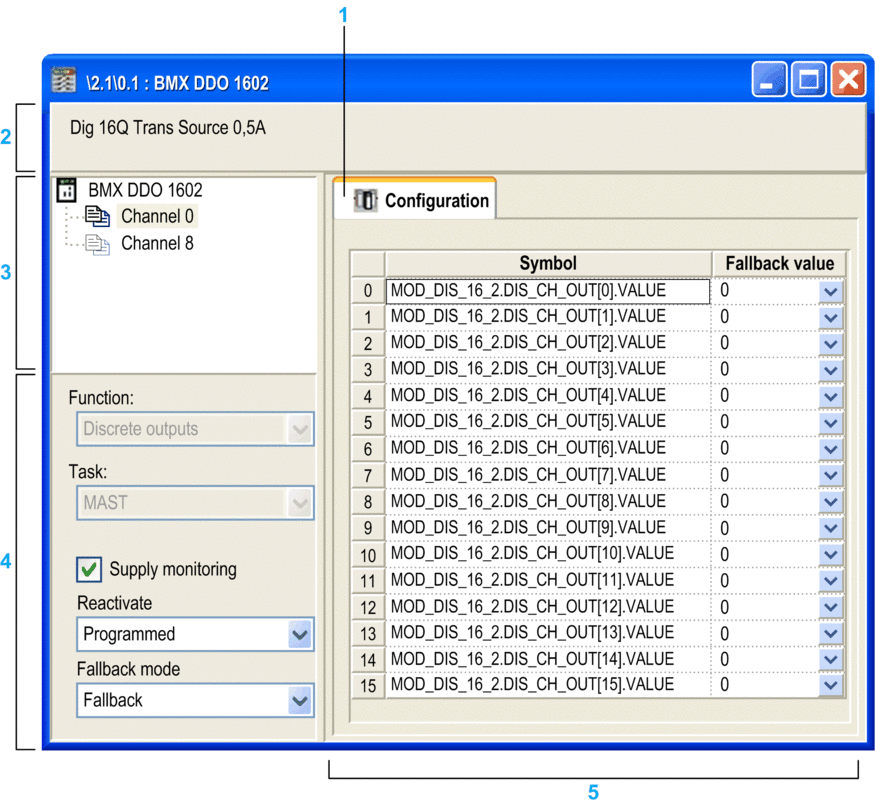Click symbol MOD_DIS_16_2.DIS_CH_OUT[1].VALUE
Image resolution: width=875 pixels, height=806 pixels.
tap(528, 316)
